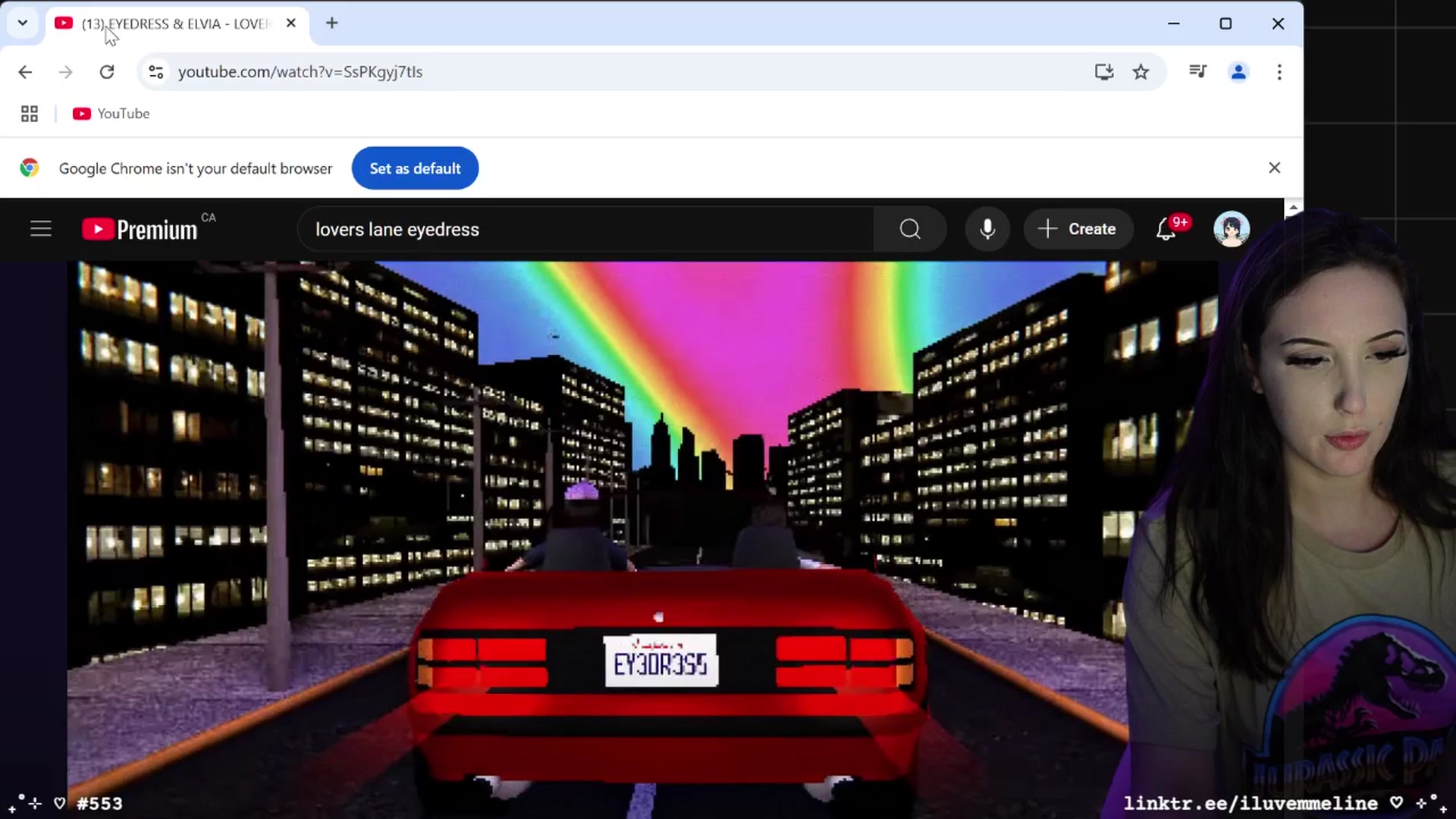Submit search with magnifier button
Image resolution: width=1456 pixels, height=819 pixels.
coord(910,229)
